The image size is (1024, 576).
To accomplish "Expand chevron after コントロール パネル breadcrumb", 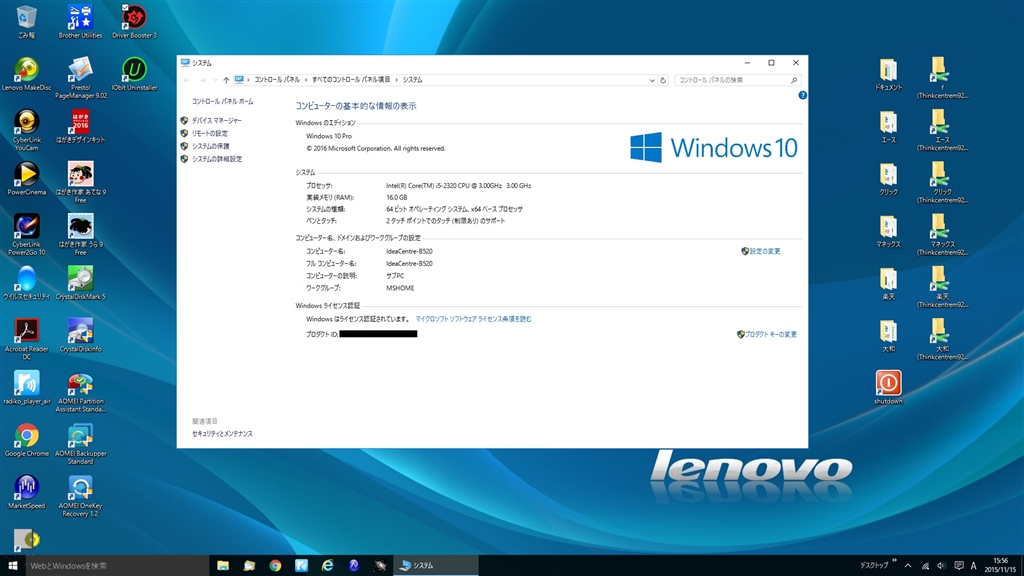I will coord(306,80).
